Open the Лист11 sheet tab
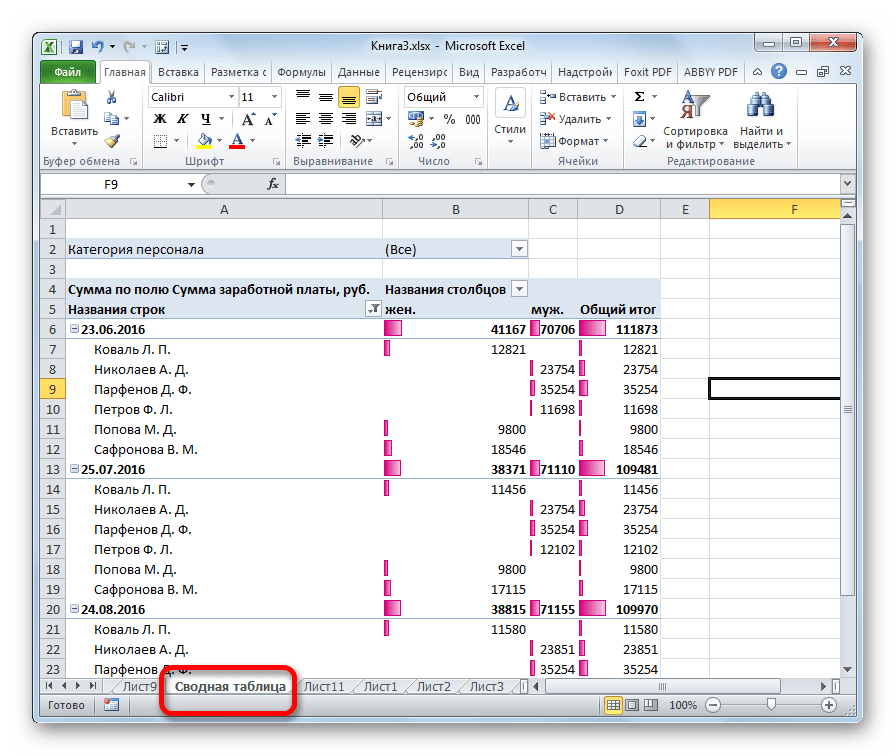This screenshot has height=756, width=896. (x=324, y=687)
